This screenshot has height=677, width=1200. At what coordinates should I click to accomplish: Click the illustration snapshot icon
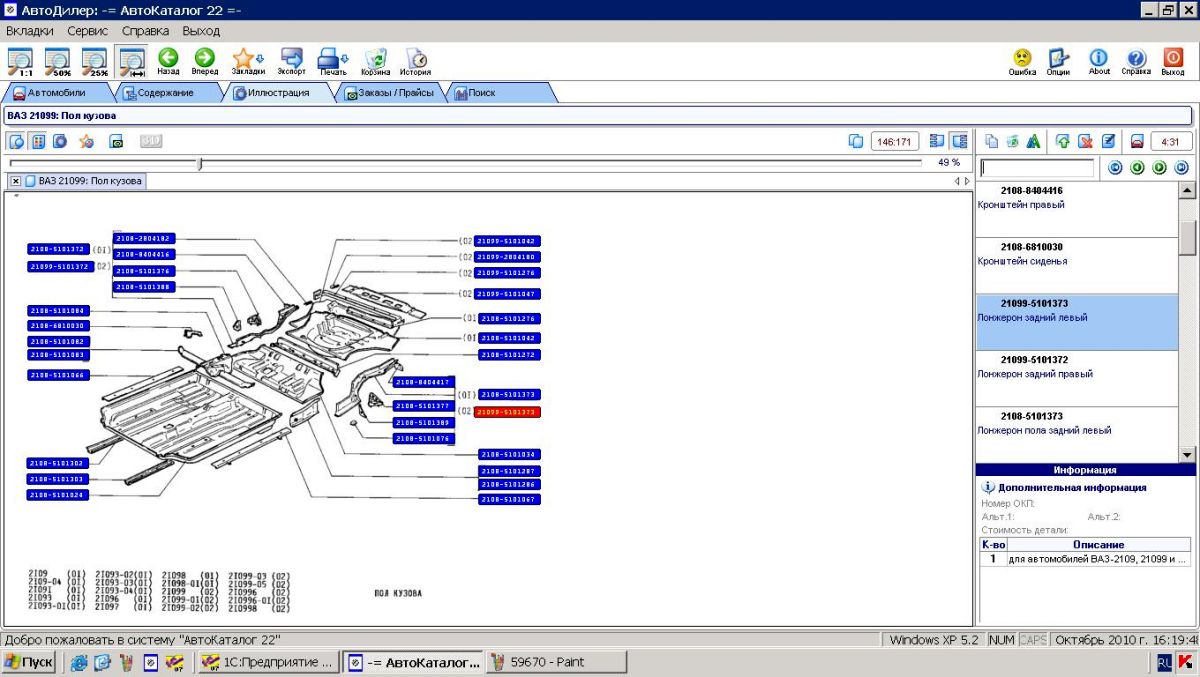116,141
